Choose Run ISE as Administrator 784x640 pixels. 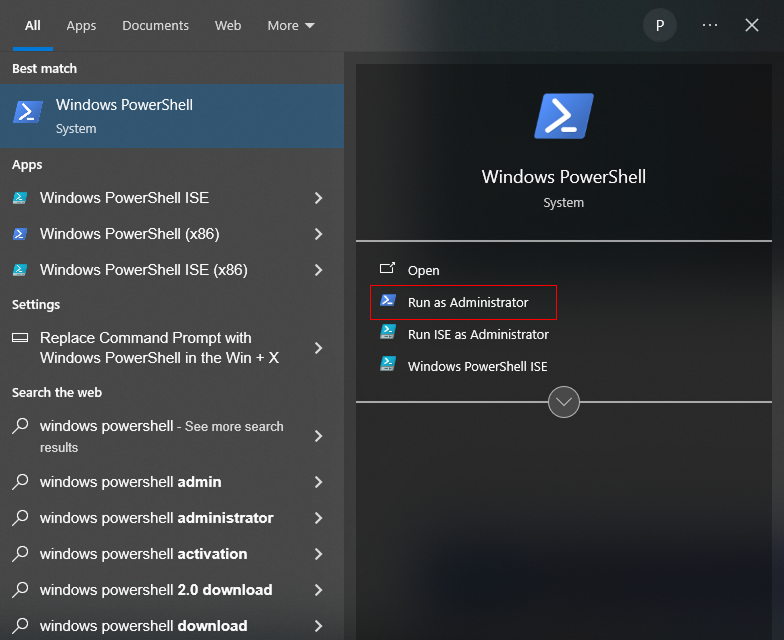click(x=478, y=334)
